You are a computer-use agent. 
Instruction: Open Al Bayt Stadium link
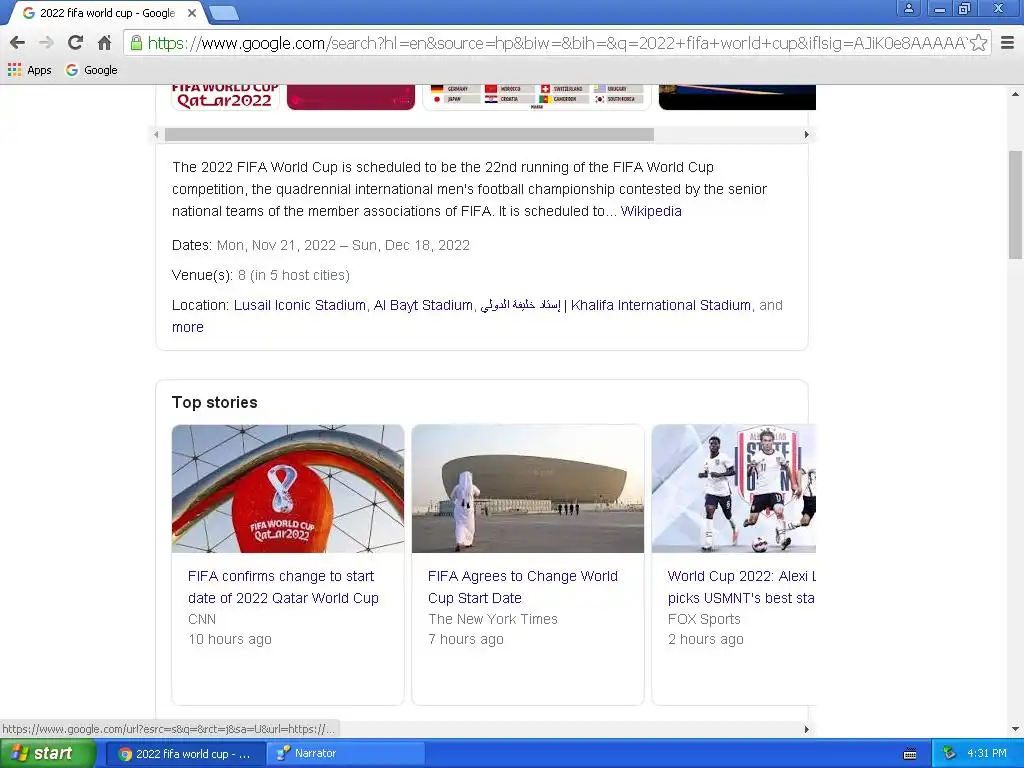[423, 305]
